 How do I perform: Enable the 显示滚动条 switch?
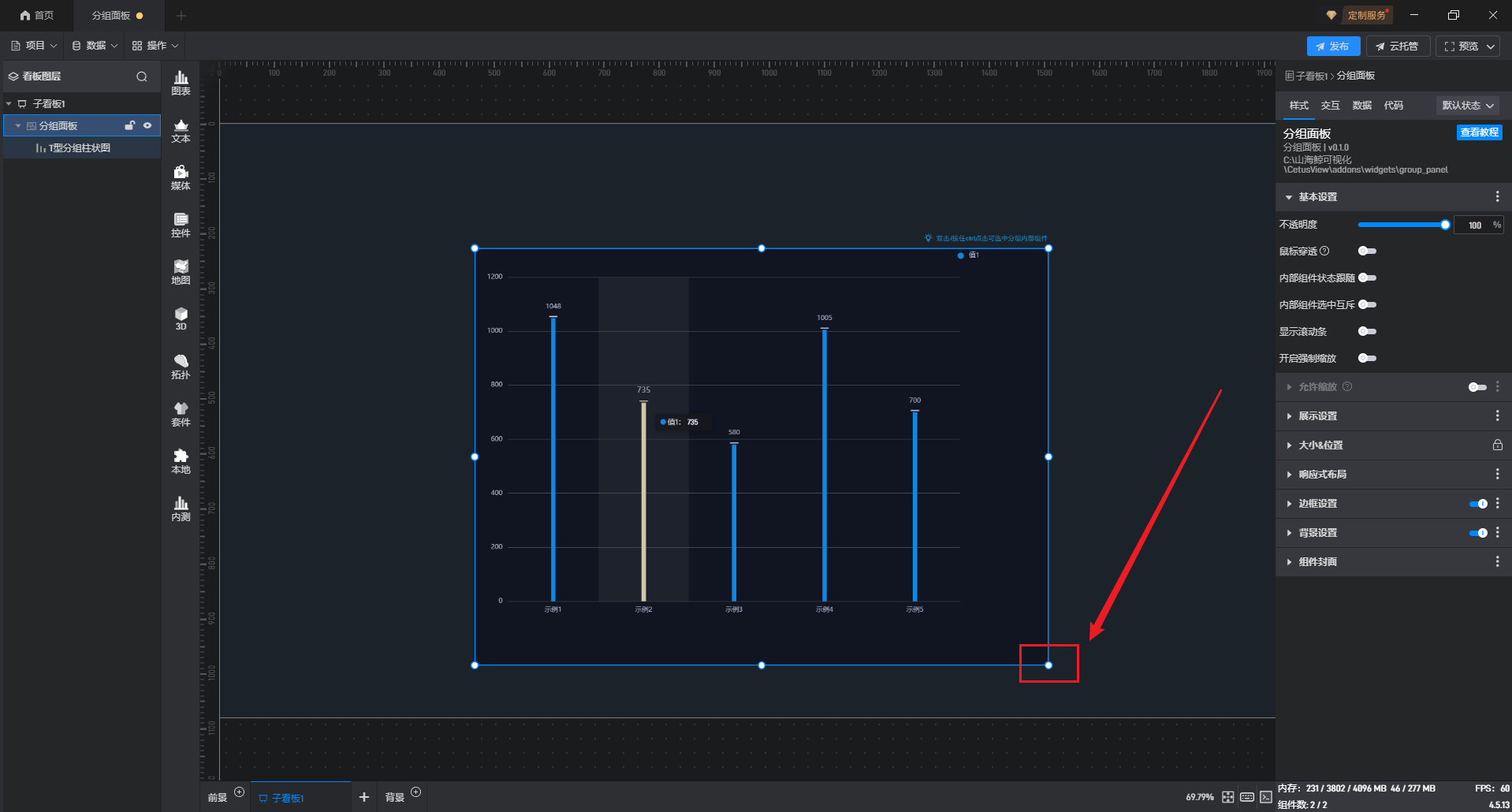pyautogui.click(x=1367, y=332)
